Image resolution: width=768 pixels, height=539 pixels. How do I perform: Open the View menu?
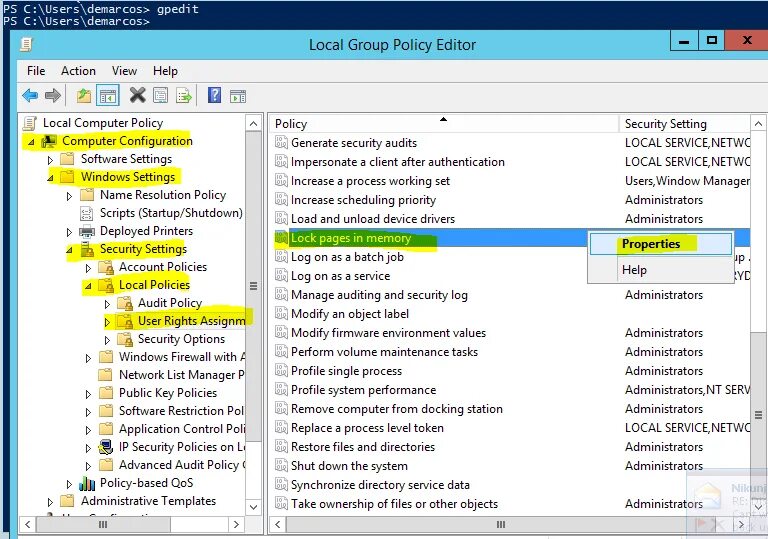124,71
